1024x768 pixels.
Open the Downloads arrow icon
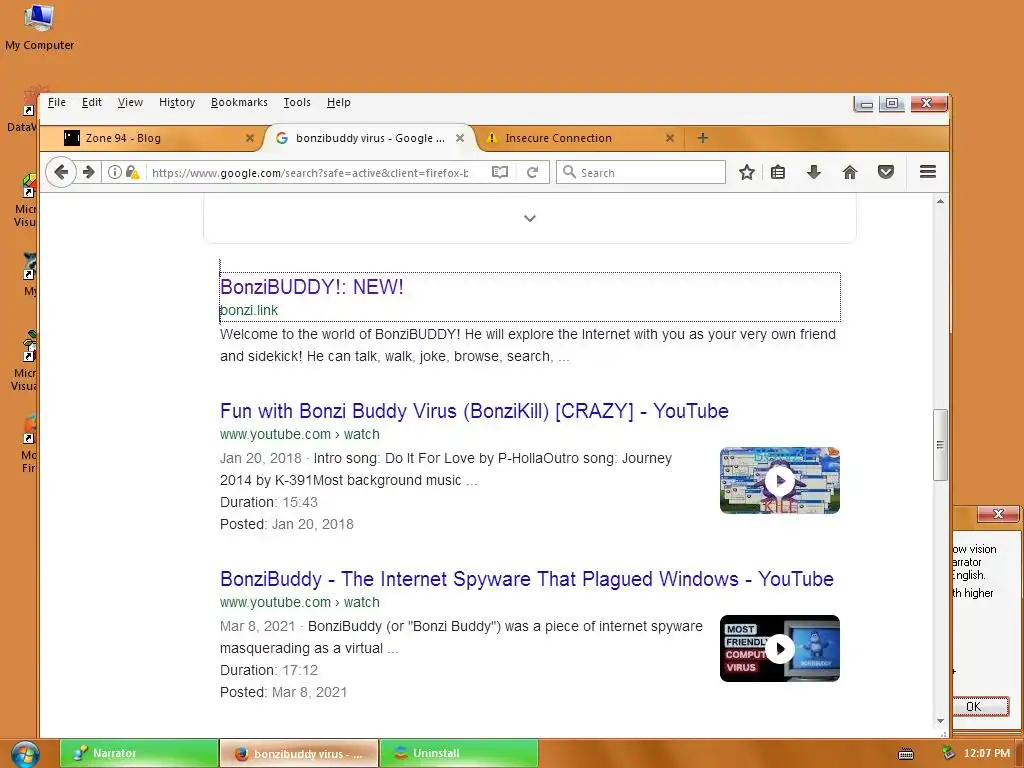click(814, 172)
